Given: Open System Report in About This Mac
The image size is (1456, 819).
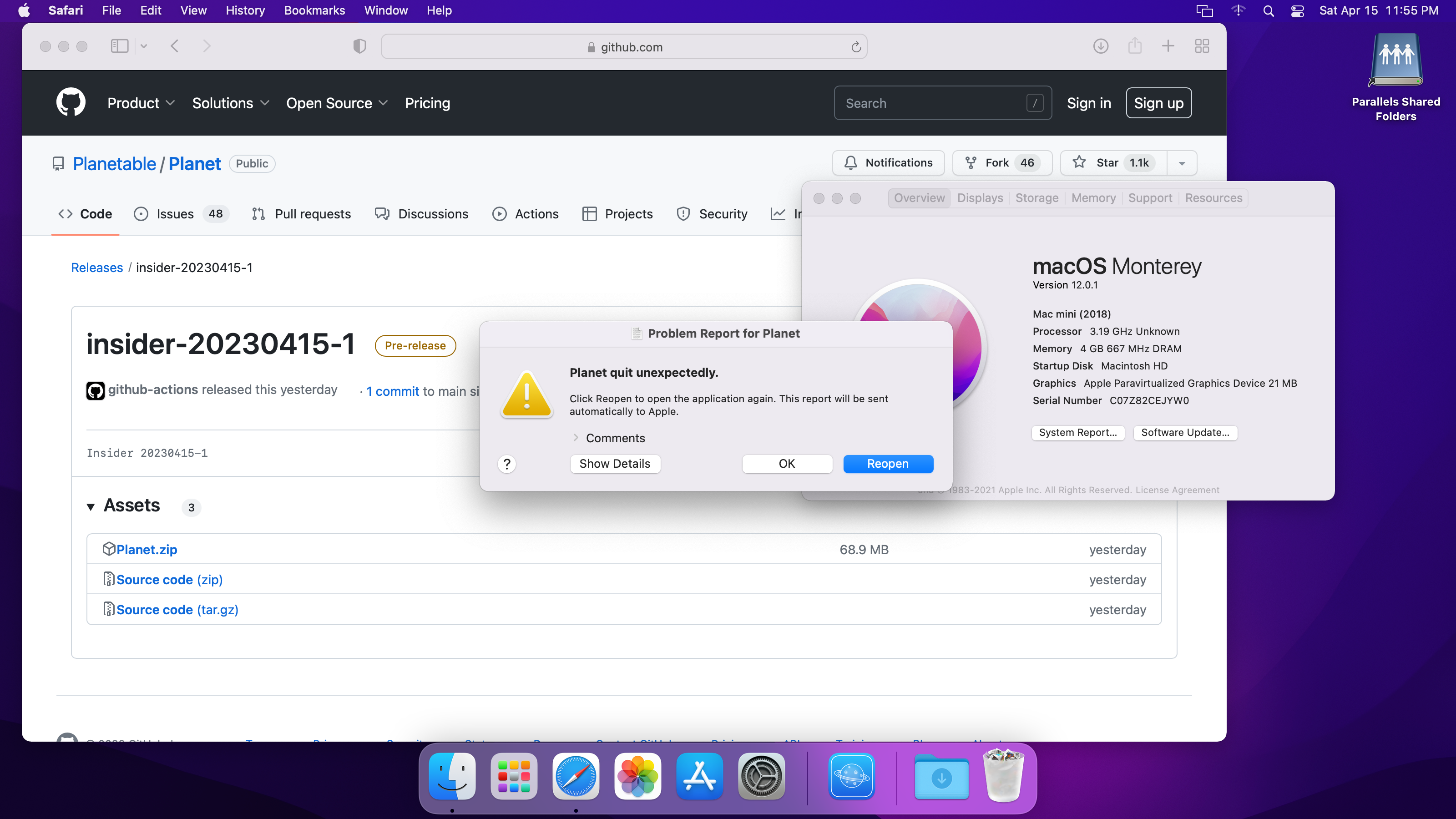Looking at the screenshot, I should click(1078, 432).
